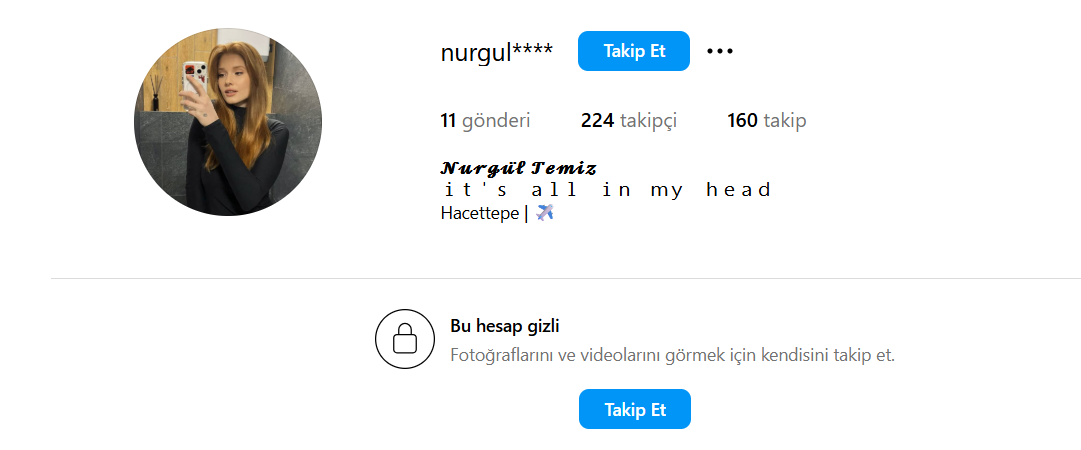Click the airplane emoji in the bio
The height and width of the screenshot is (450, 1081).
pyautogui.click(x=545, y=212)
